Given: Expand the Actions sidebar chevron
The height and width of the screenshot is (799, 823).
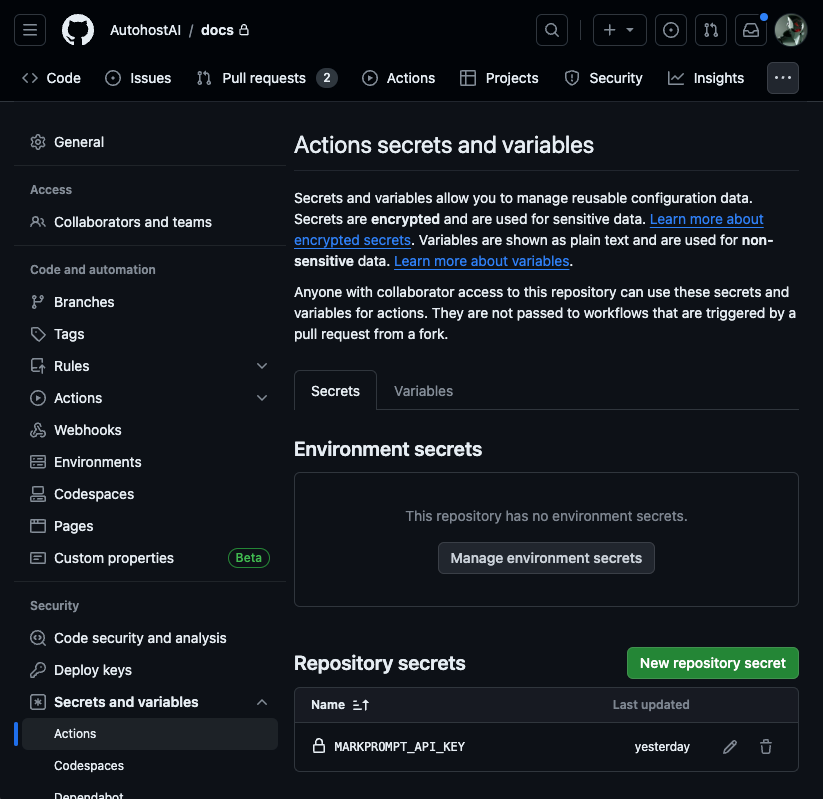Looking at the screenshot, I should (x=262, y=397).
